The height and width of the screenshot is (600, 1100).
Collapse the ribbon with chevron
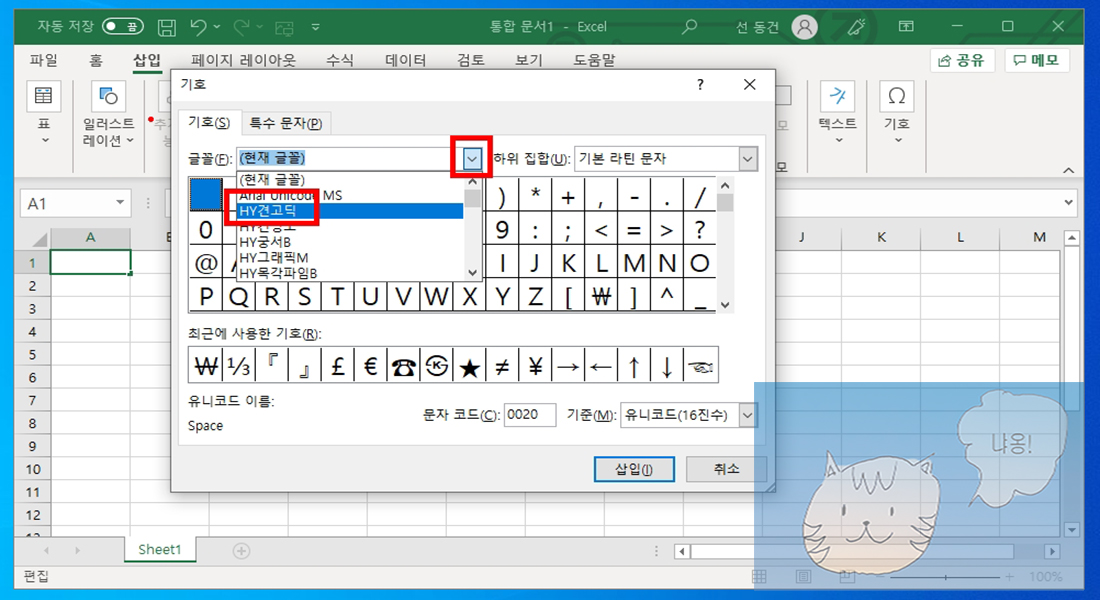[x=1068, y=171]
